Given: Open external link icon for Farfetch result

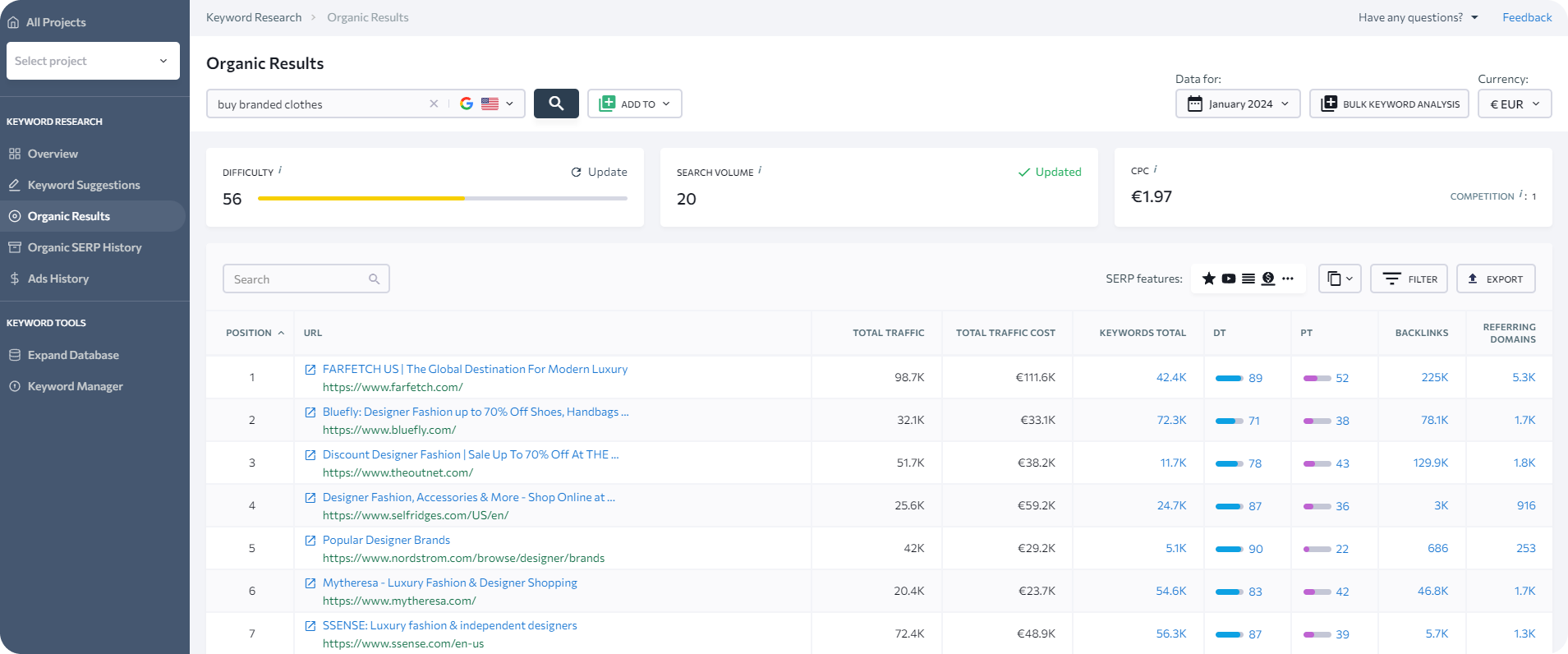Looking at the screenshot, I should click(310, 370).
